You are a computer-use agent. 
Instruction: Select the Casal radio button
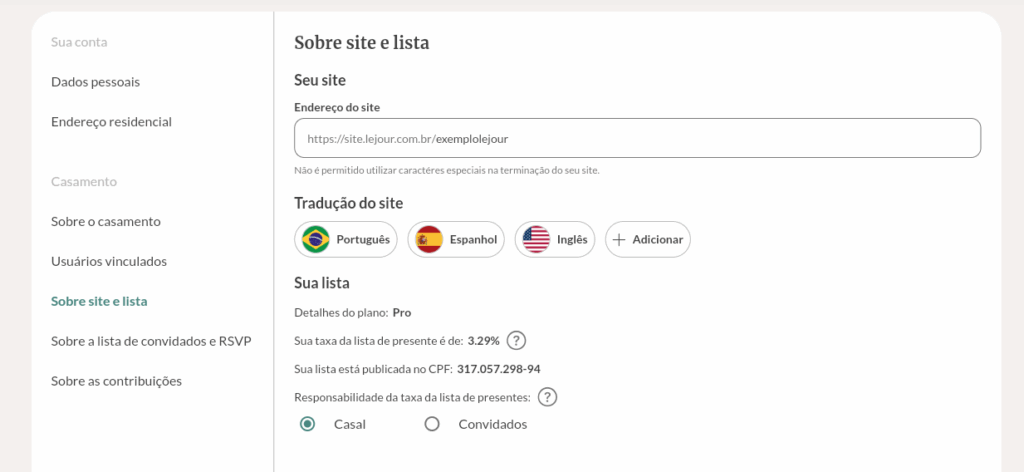[x=308, y=424]
